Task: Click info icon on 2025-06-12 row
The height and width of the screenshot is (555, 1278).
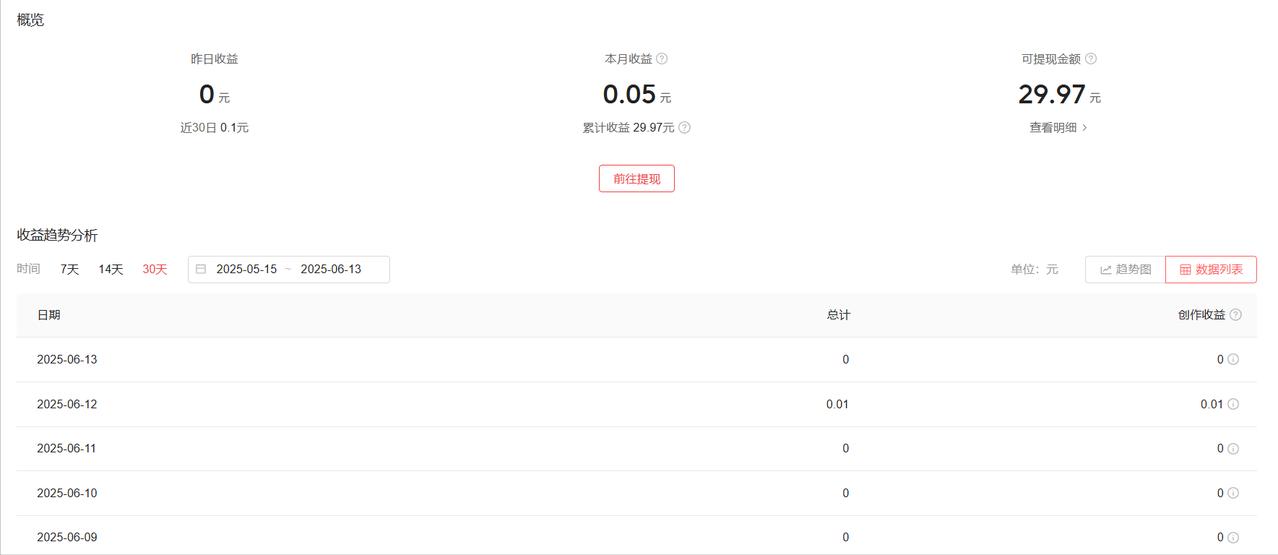Action: 1233,405
